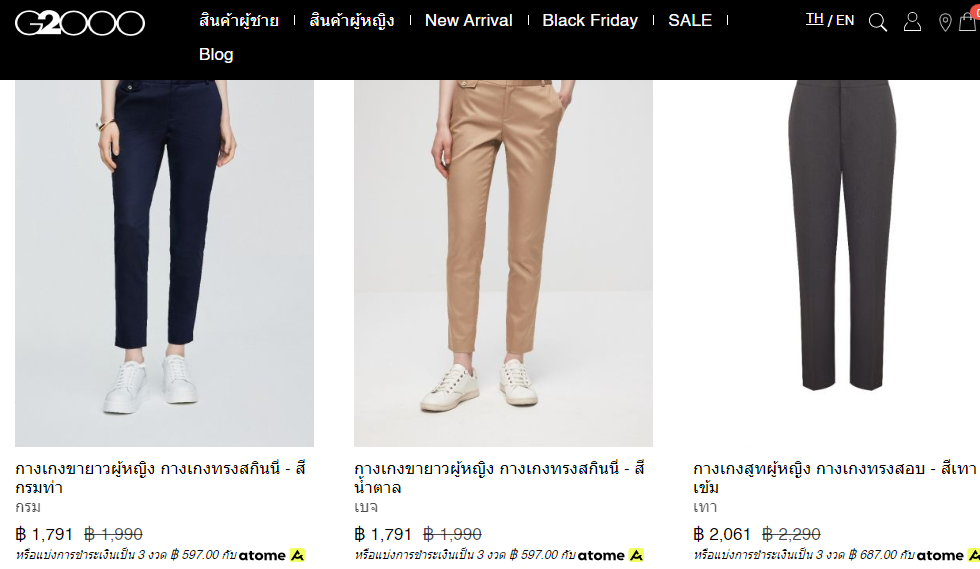The width and height of the screenshot is (980, 569).
Task: Open navy skinny pants product title
Action: [160, 478]
